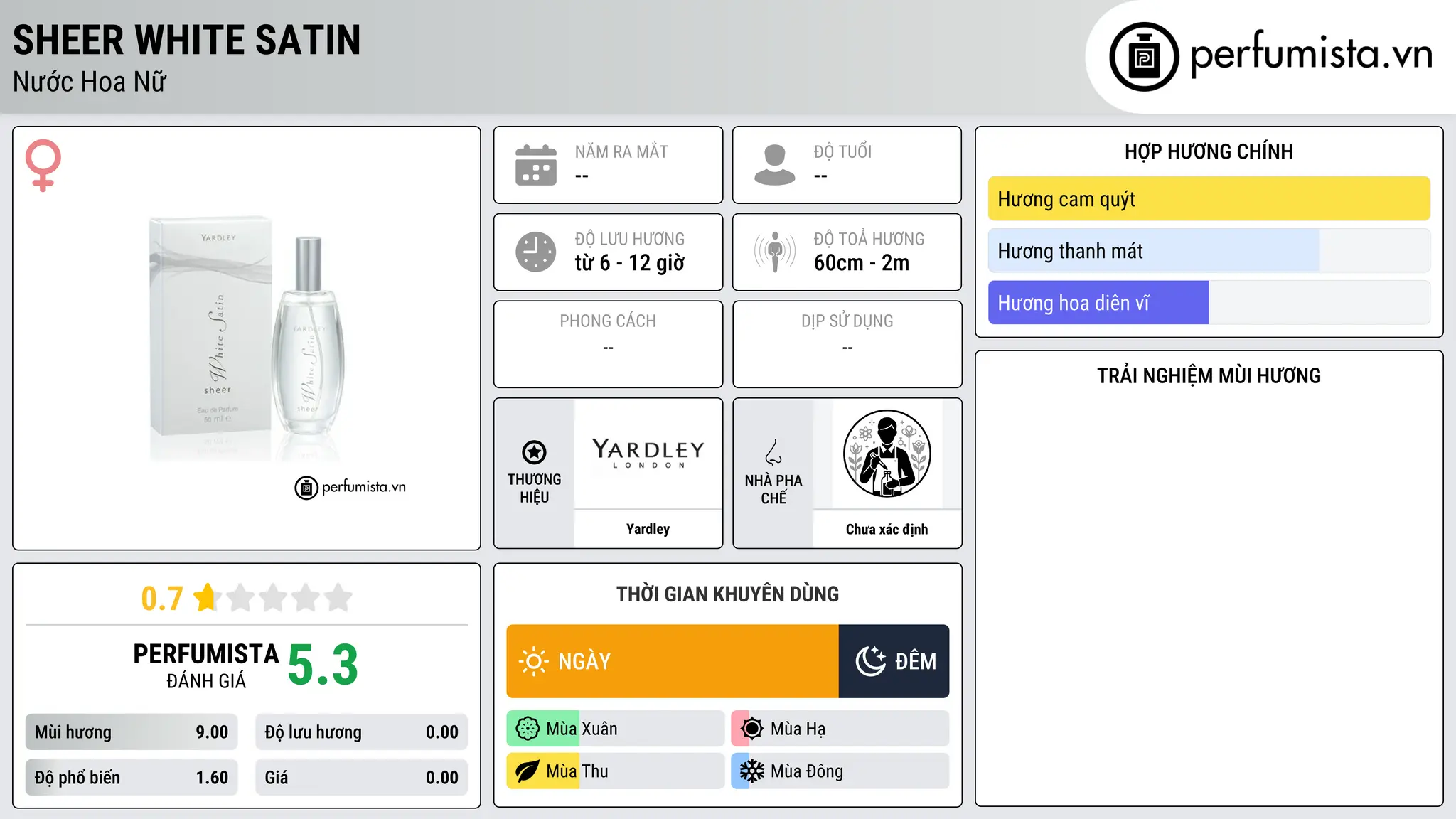Select the Hương cam quýt accord bar
Screen dimensions: 1456x819
(x=1209, y=199)
